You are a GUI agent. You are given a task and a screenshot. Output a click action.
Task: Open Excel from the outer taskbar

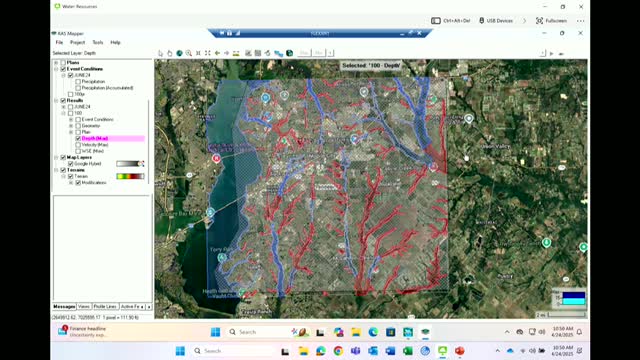pyautogui.click(x=407, y=351)
